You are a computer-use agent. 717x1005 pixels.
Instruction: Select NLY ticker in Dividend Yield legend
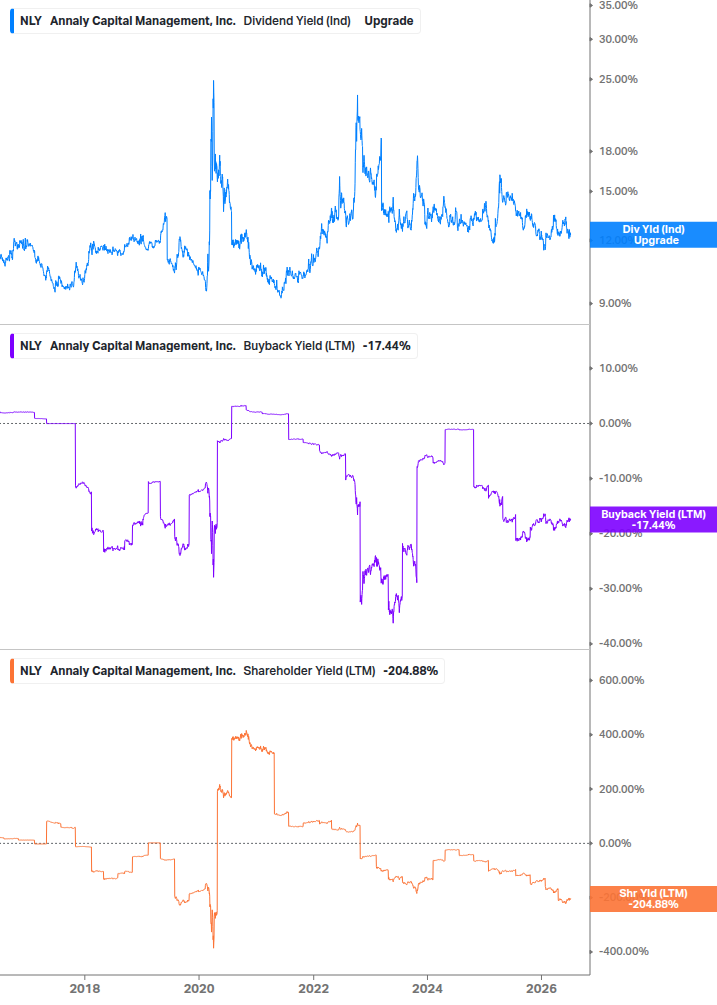(x=31, y=21)
